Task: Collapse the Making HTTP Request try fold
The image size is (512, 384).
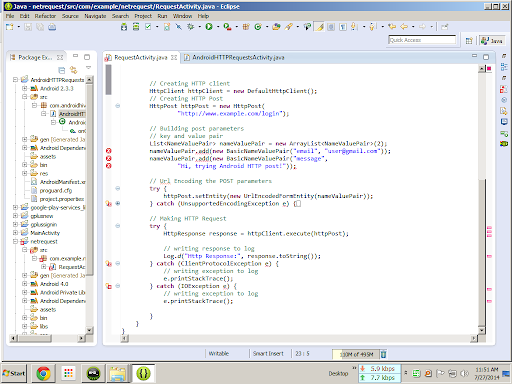Action: tap(118, 226)
